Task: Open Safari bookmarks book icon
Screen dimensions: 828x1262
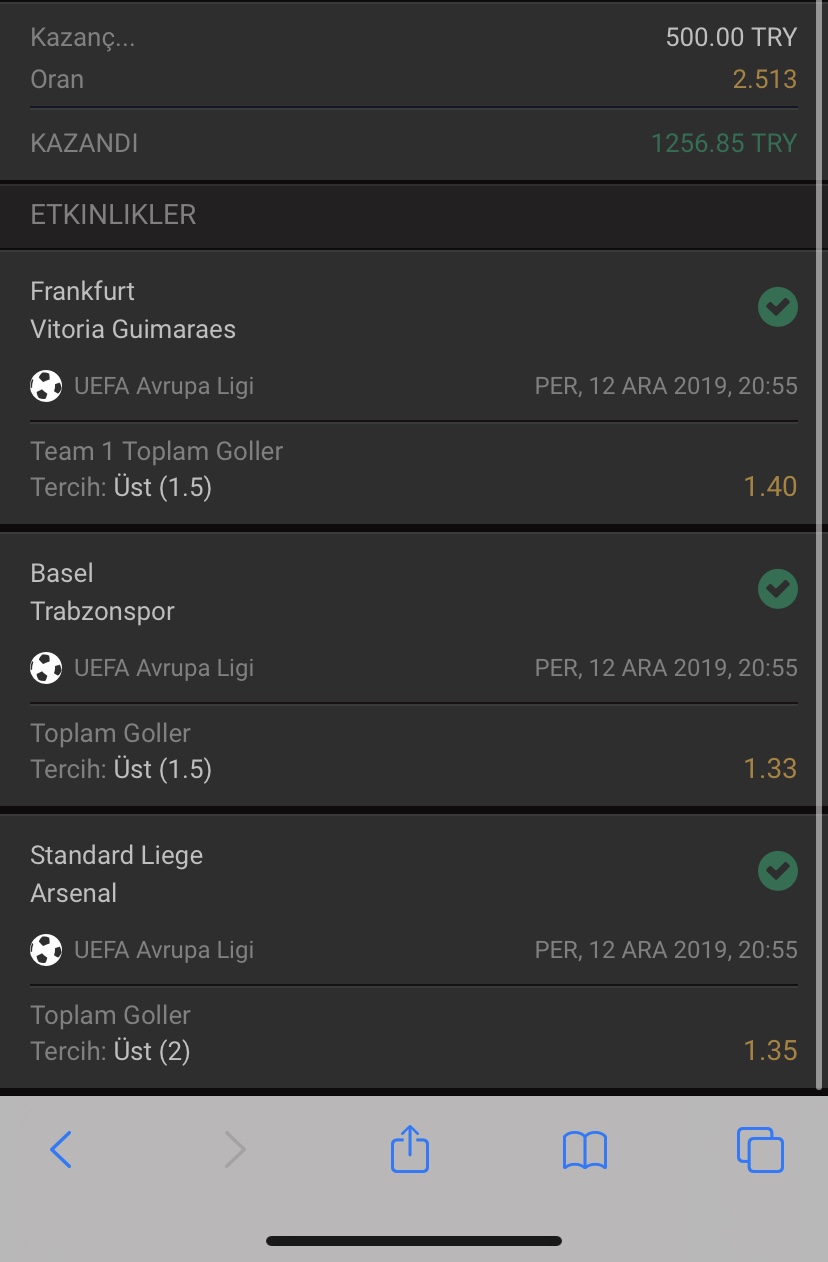Action: click(585, 1151)
